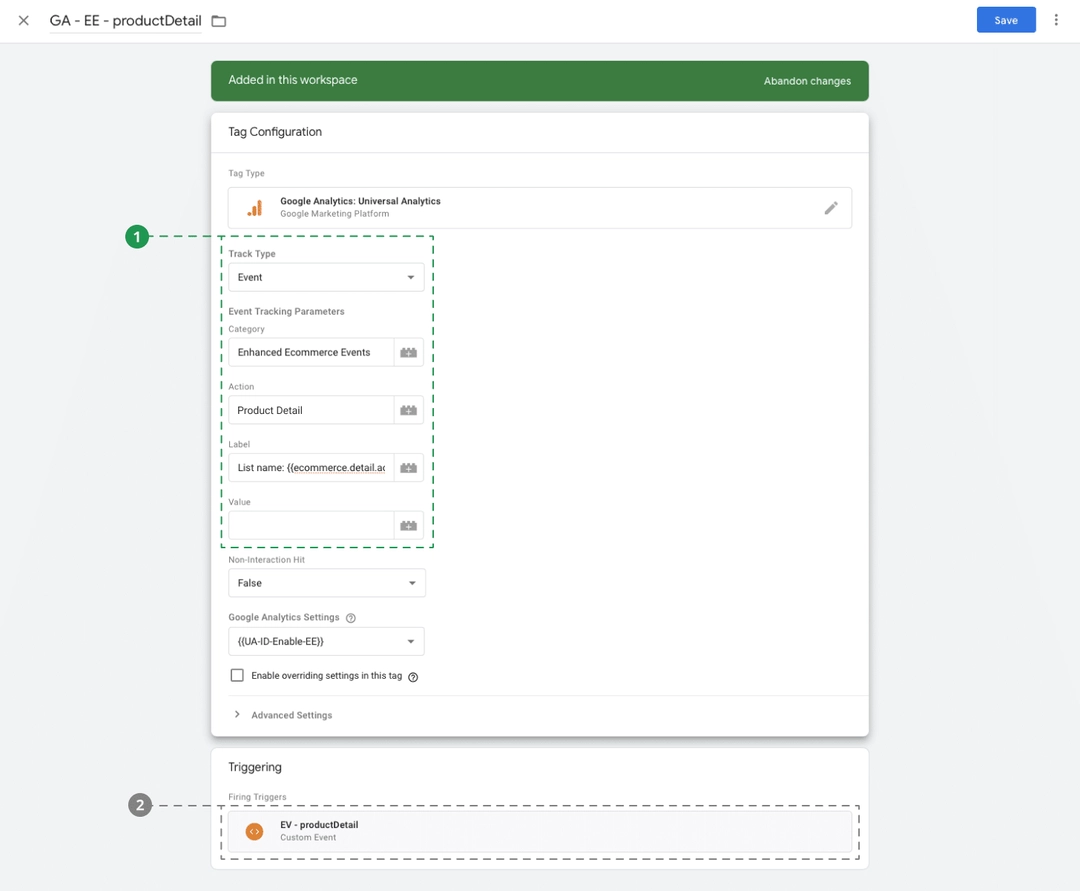The image size is (1080, 891).
Task: Insert variable in Action field via brick icon
Action: point(408,410)
